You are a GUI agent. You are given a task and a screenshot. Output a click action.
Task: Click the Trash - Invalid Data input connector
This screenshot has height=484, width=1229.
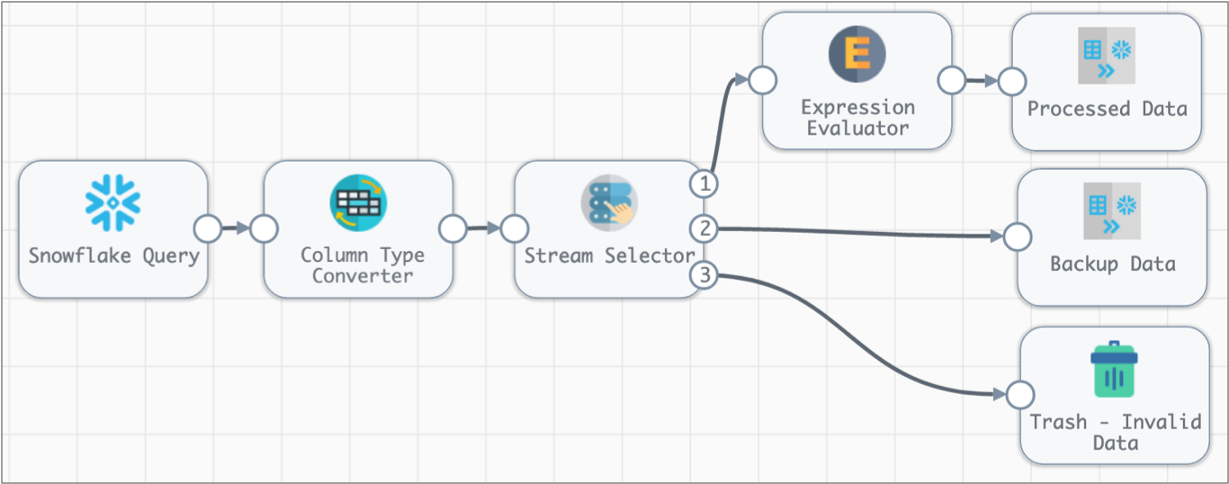(1020, 395)
